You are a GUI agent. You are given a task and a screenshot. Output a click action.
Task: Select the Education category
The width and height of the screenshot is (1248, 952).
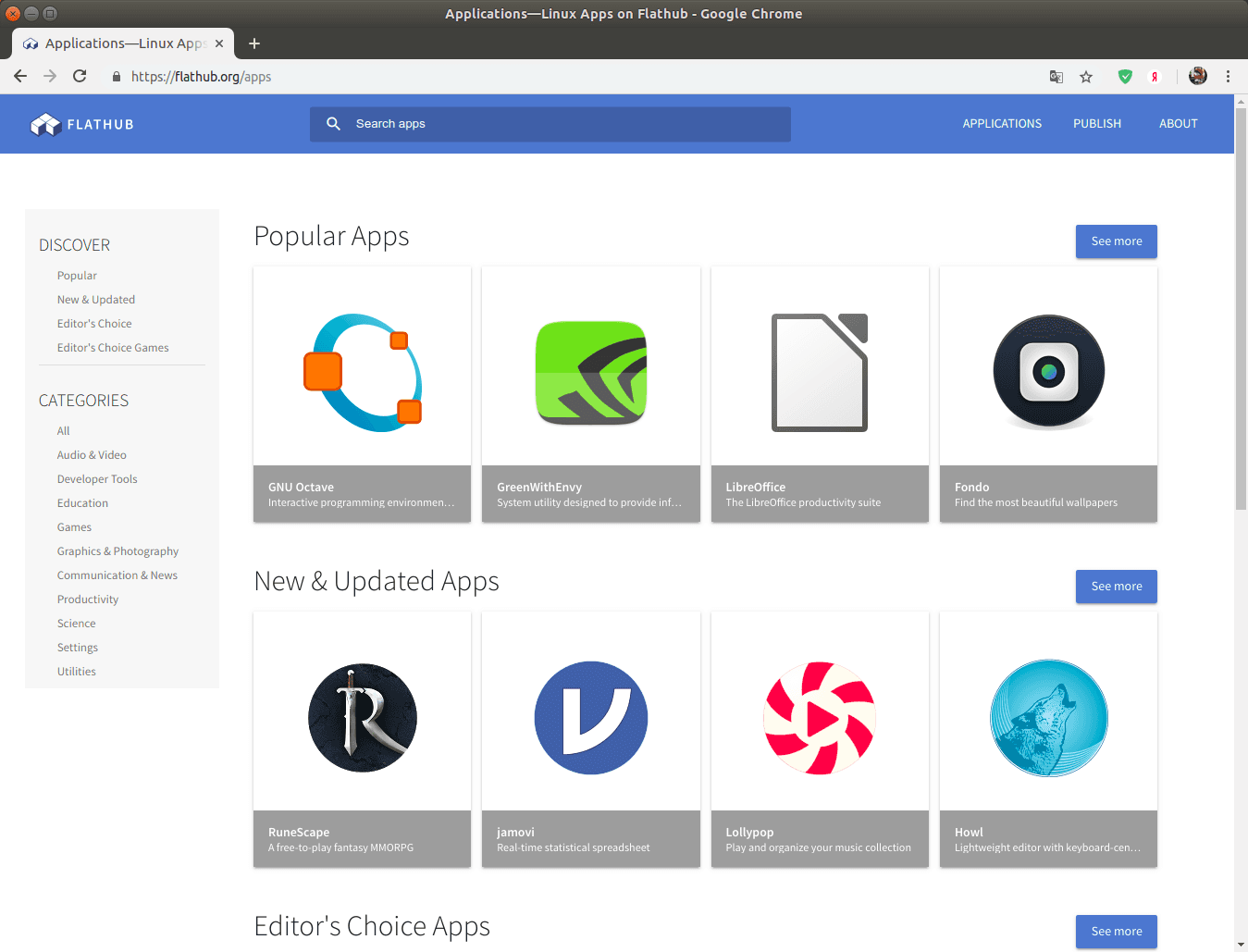(82, 503)
